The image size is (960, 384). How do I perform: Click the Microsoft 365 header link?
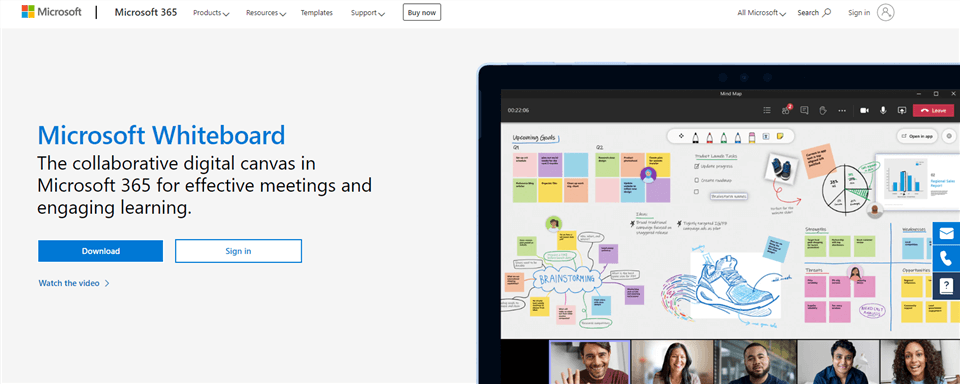pos(146,12)
